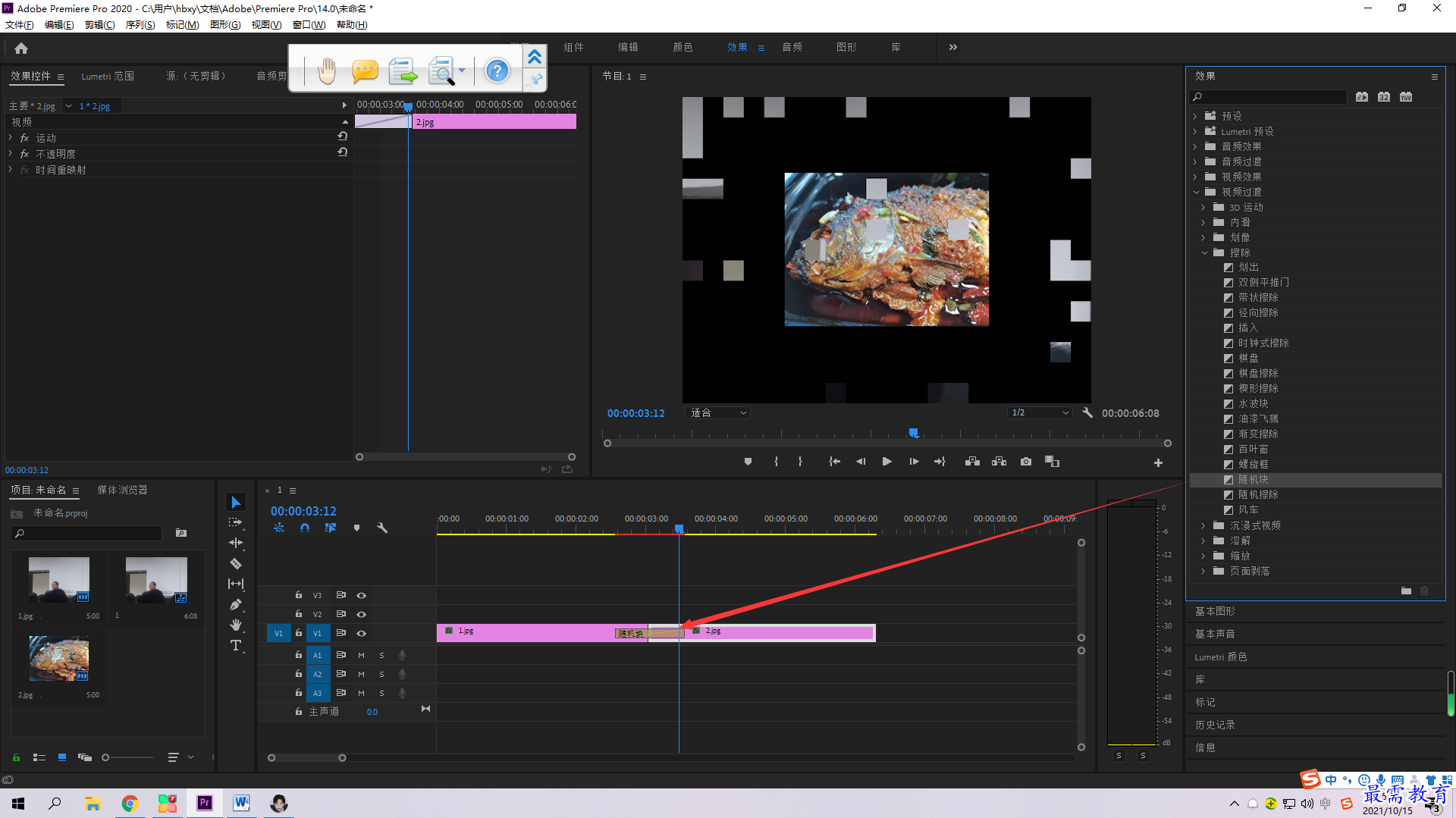Click the Lift button in program monitor
This screenshot has height=818, width=1456.
coord(972,462)
